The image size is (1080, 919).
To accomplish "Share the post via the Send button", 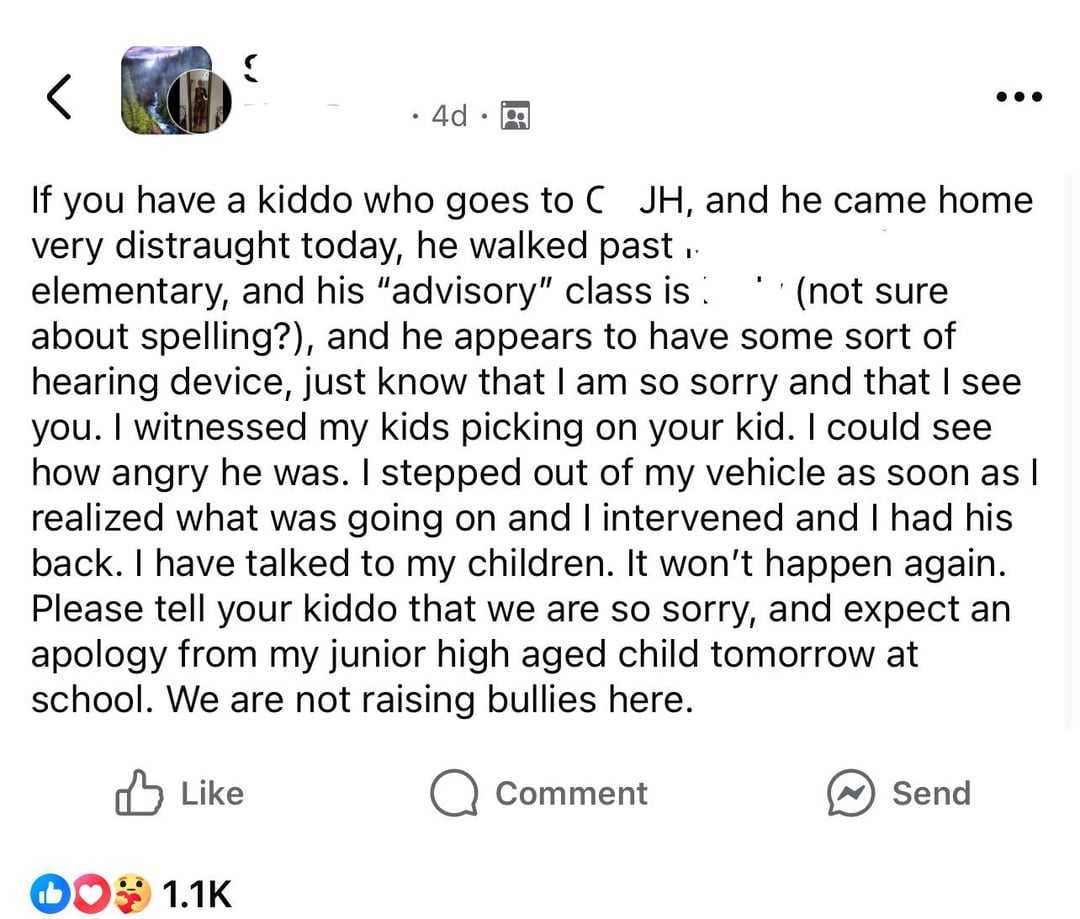I will (900, 793).
